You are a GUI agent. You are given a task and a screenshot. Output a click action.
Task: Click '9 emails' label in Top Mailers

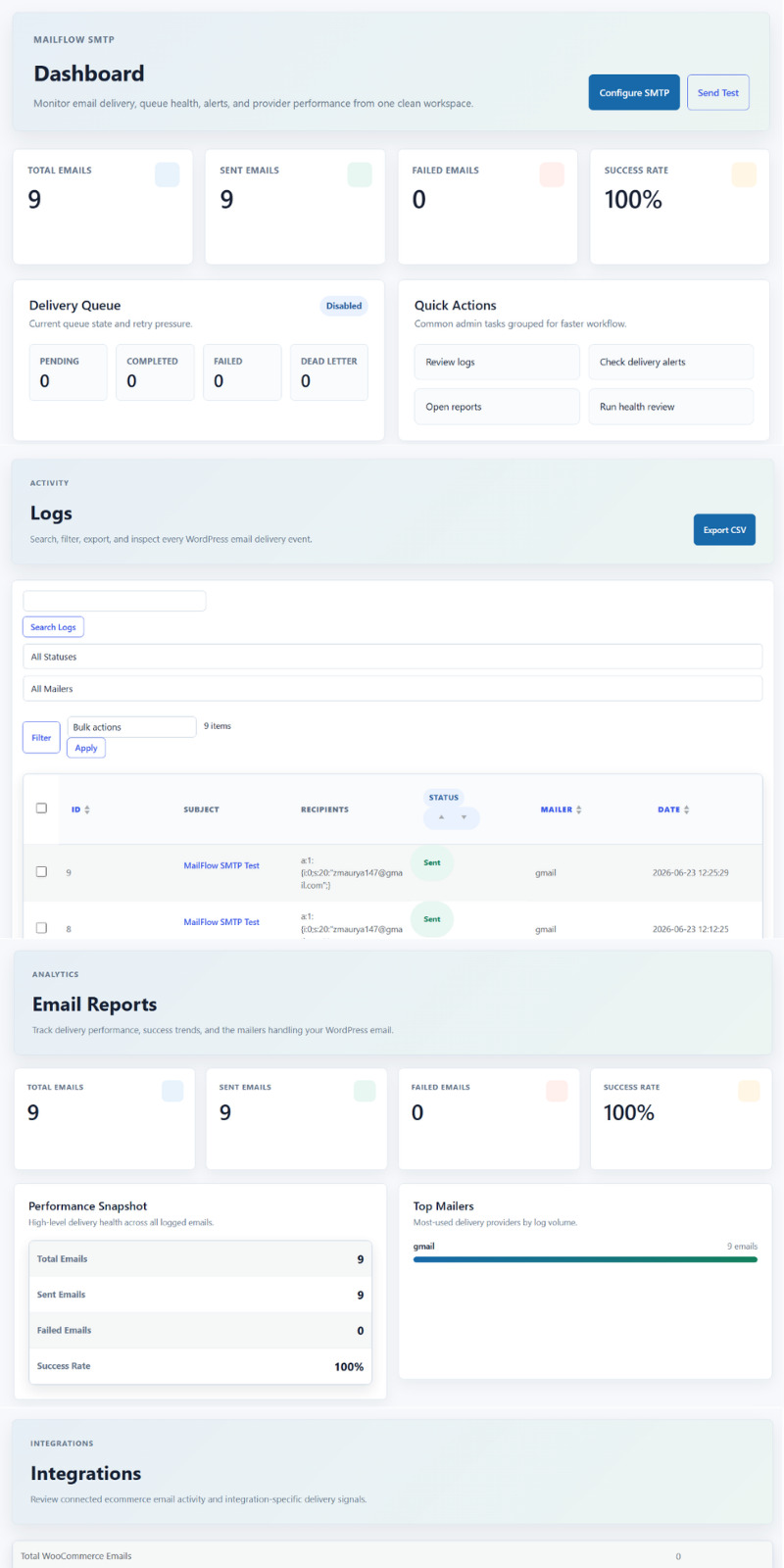742,1247
